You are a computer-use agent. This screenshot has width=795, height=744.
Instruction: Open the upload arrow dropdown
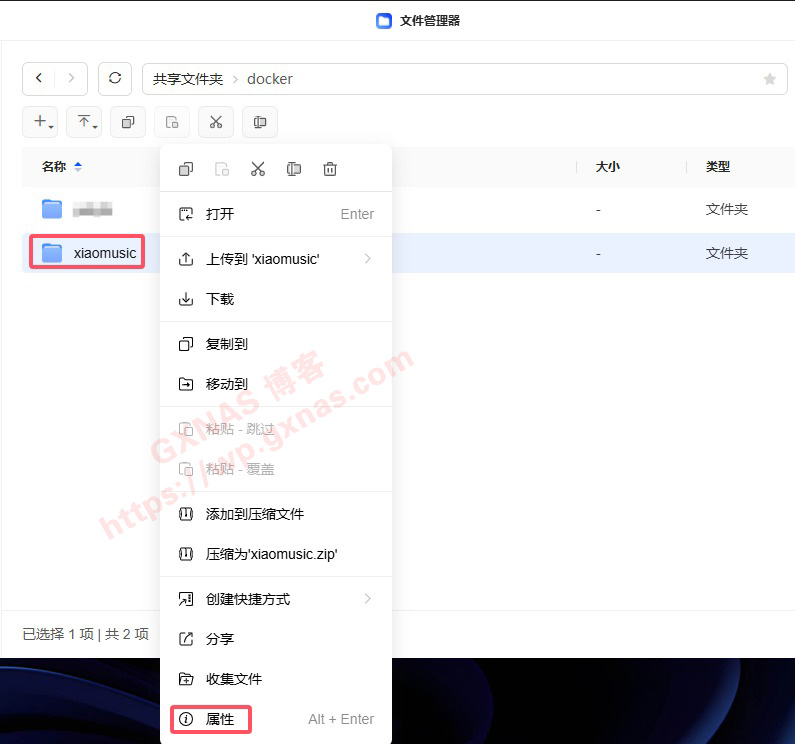click(x=85, y=122)
